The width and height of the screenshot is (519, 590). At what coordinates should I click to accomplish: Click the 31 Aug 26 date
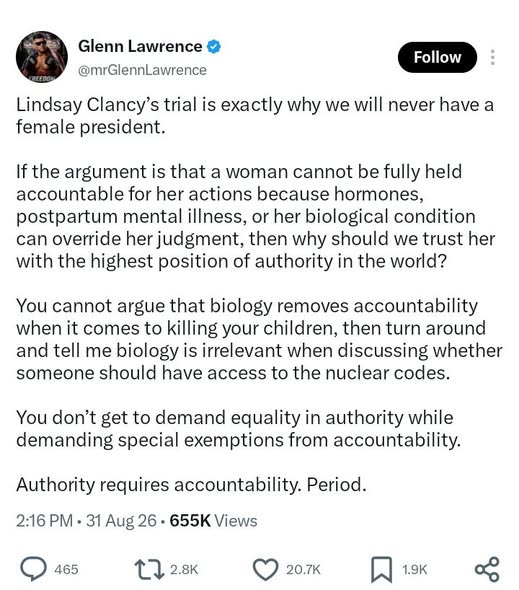[x=121, y=521]
